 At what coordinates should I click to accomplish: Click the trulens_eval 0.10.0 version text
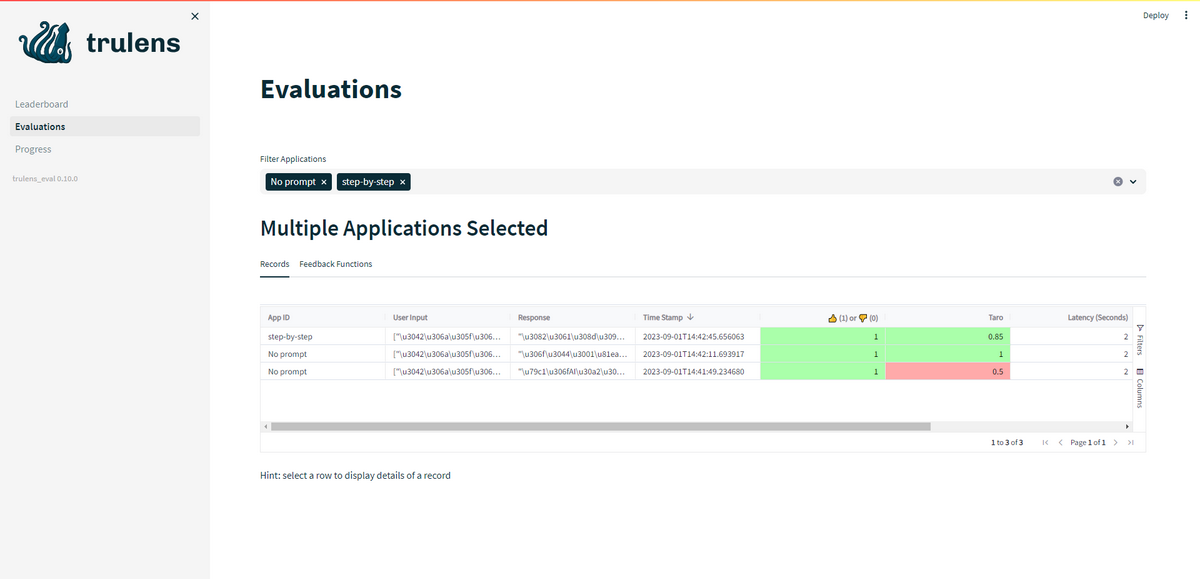(x=45, y=179)
